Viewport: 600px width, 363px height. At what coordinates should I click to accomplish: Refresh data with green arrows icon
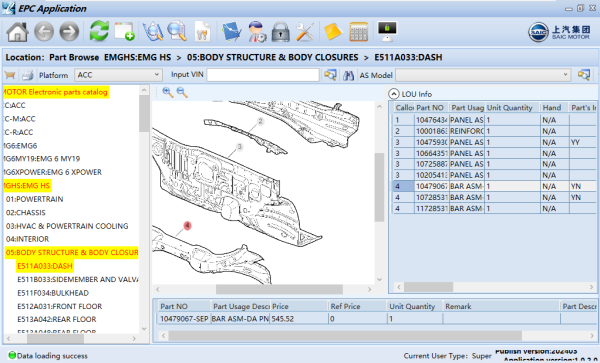(99, 31)
